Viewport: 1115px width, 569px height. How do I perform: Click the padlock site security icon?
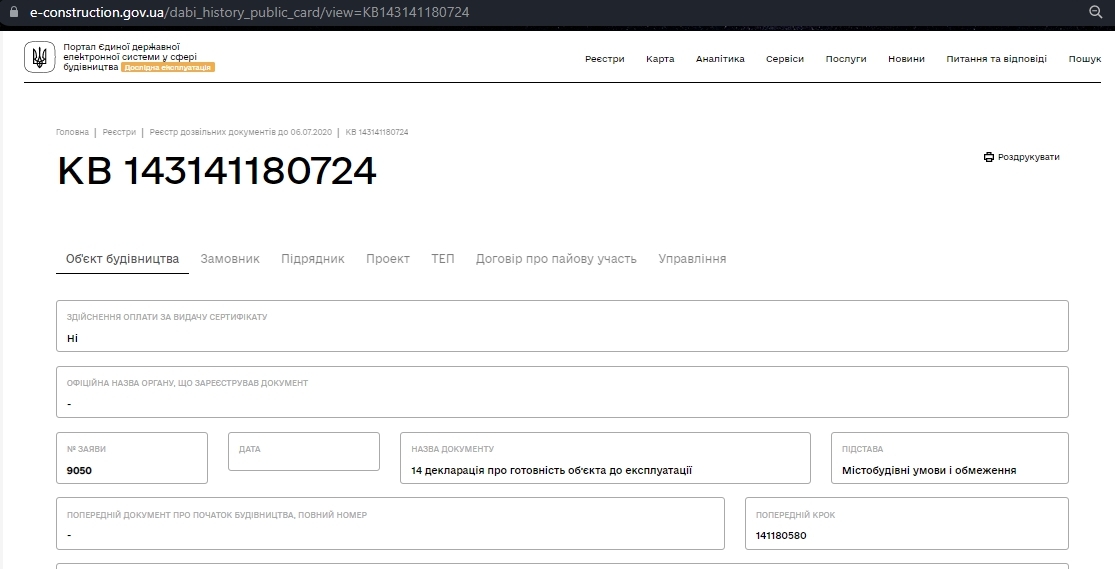(14, 11)
